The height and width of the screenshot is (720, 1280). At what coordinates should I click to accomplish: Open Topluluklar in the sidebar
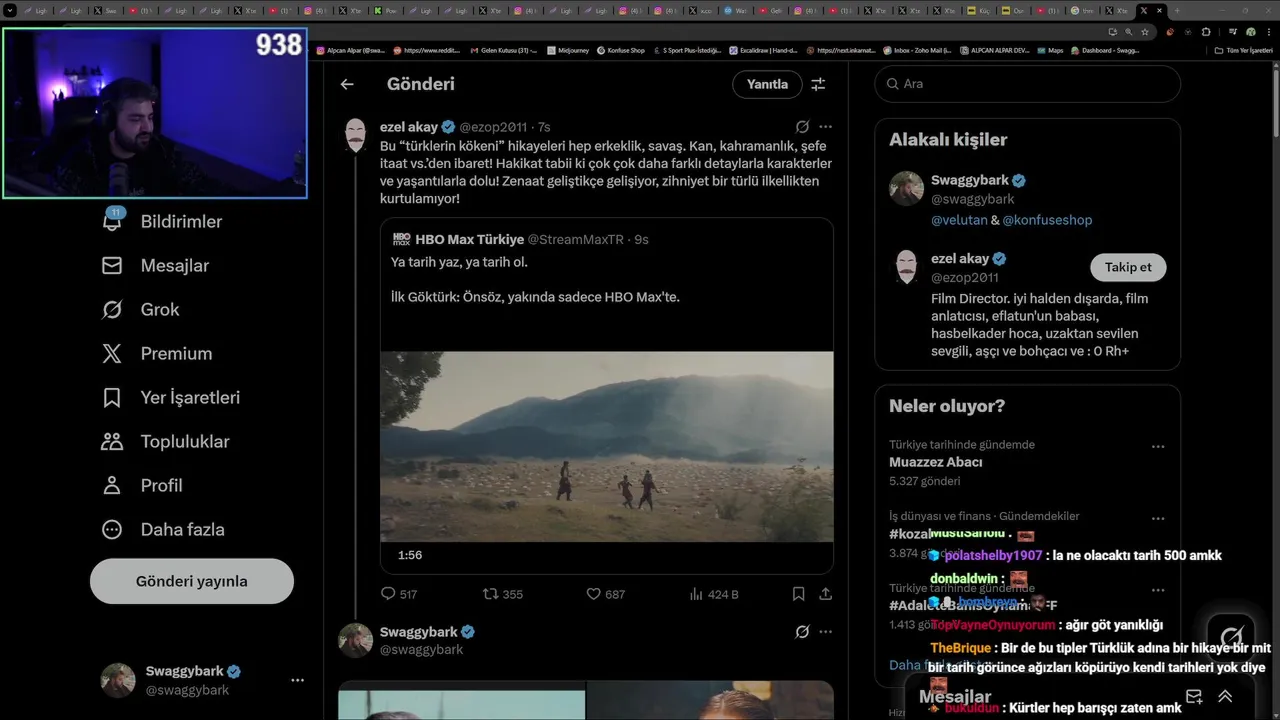pos(165,441)
